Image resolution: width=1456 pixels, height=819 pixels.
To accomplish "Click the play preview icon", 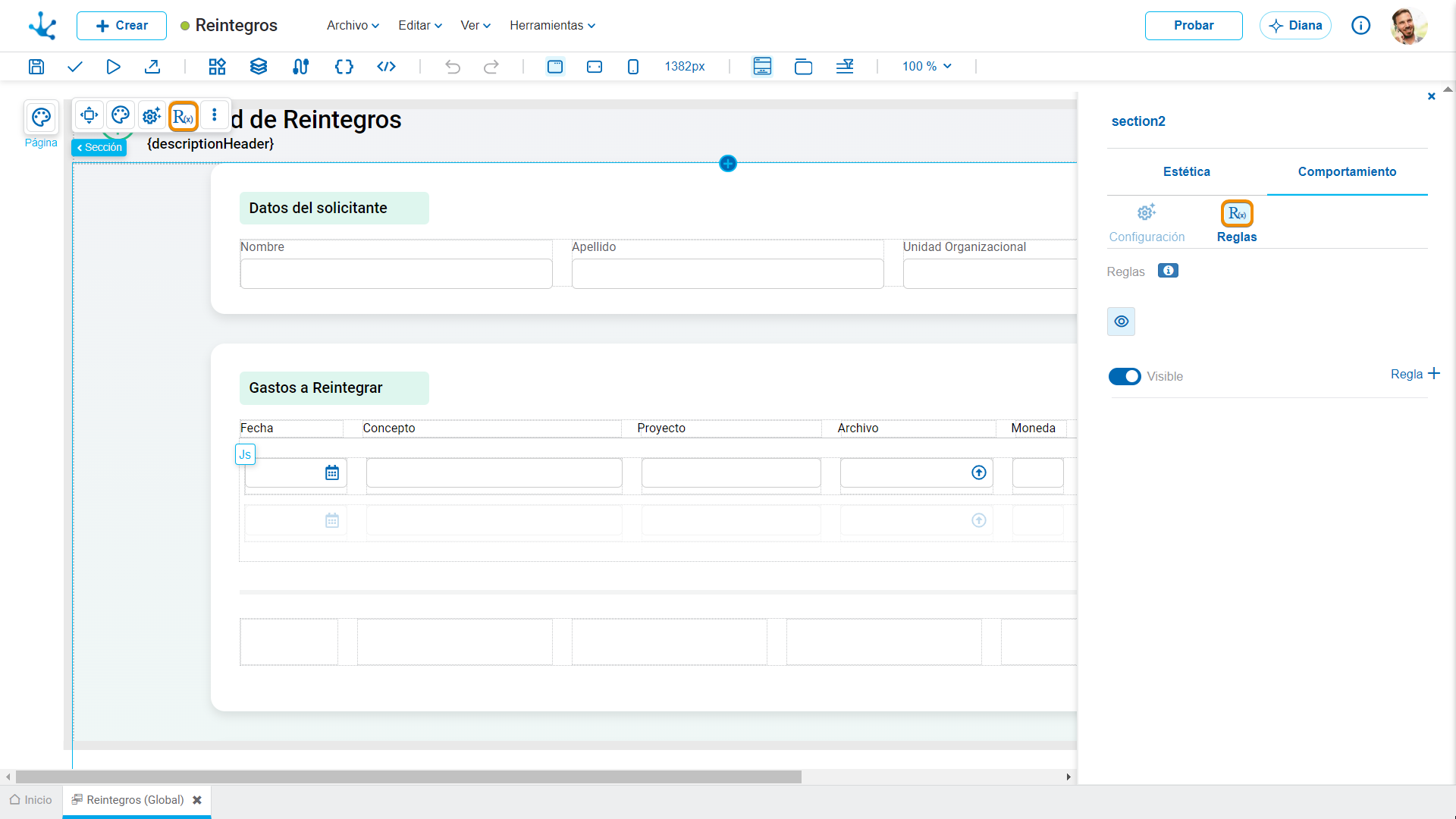I will [x=113, y=67].
